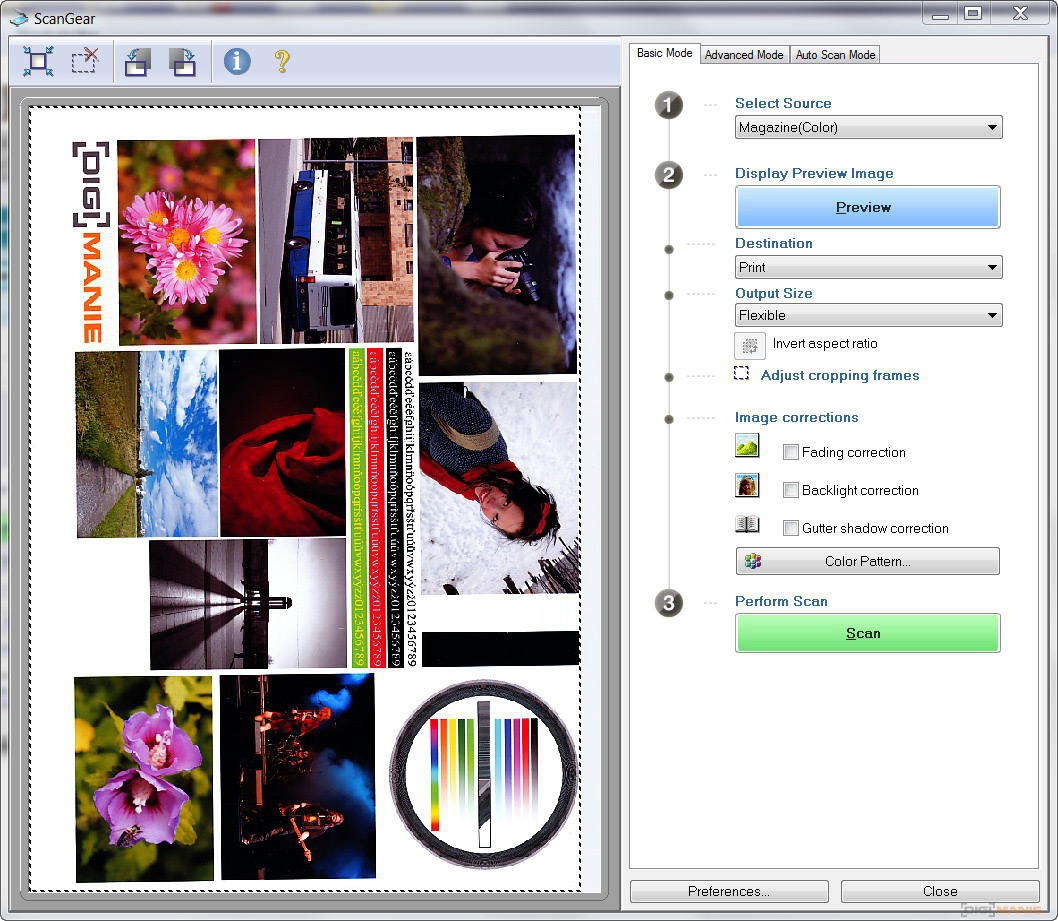Open the blue Information icon
The width and height of the screenshot is (1058, 921).
[x=237, y=61]
